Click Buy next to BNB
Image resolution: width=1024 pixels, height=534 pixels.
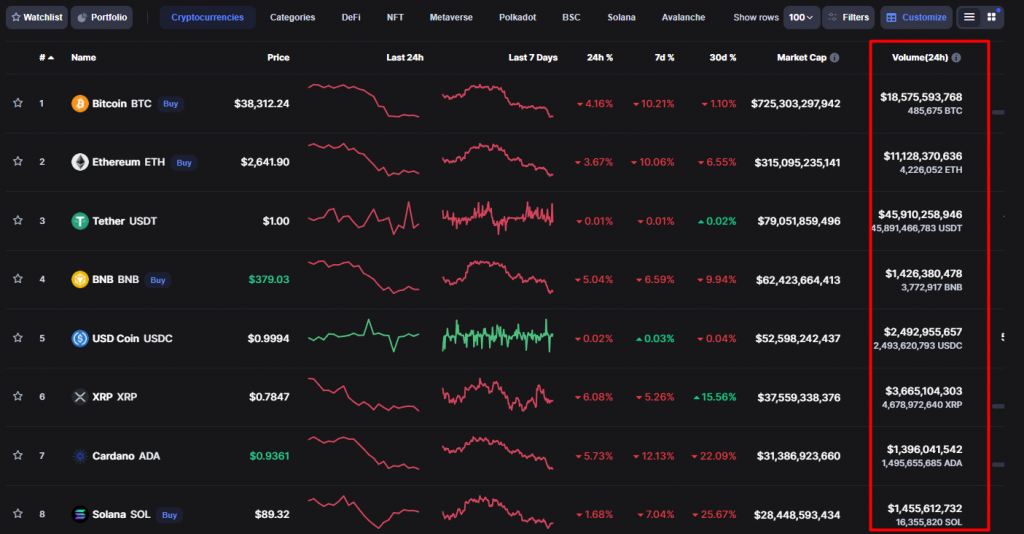pos(157,280)
